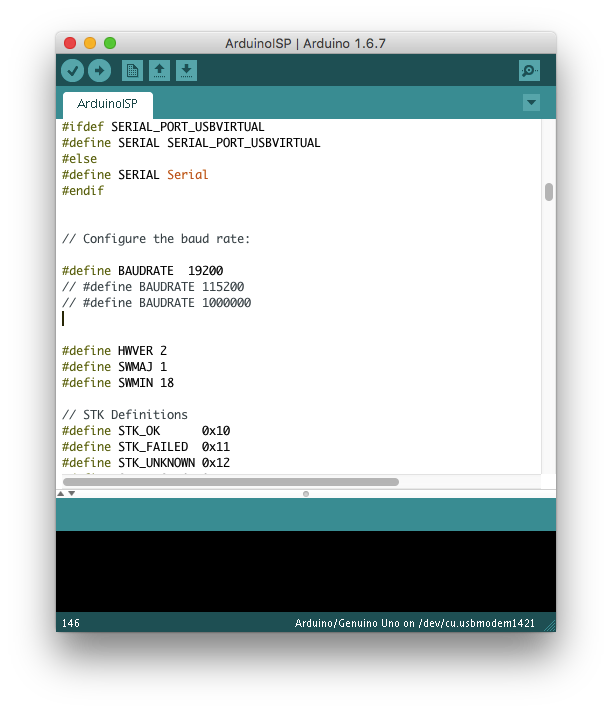Click 'Arduino/Genuino Uno on /dev/cu.usbmodem1421' status

[x=415, y=623]
